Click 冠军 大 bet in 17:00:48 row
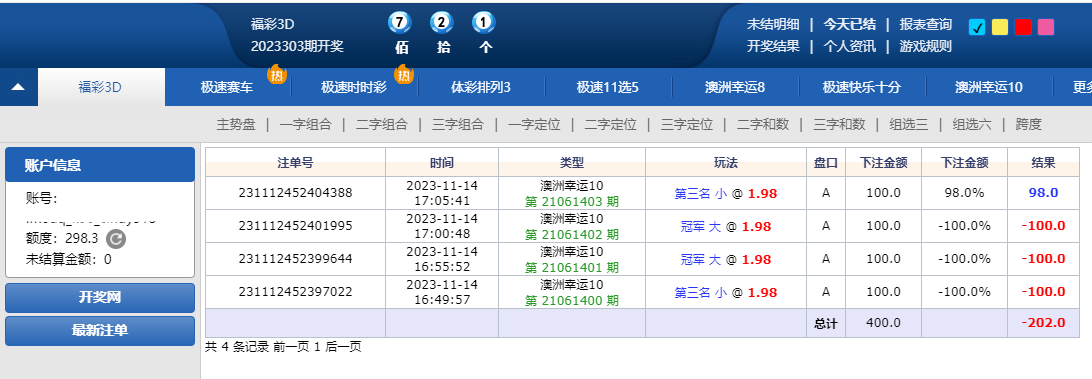The image size is (1092, 379). pos(701,226)
